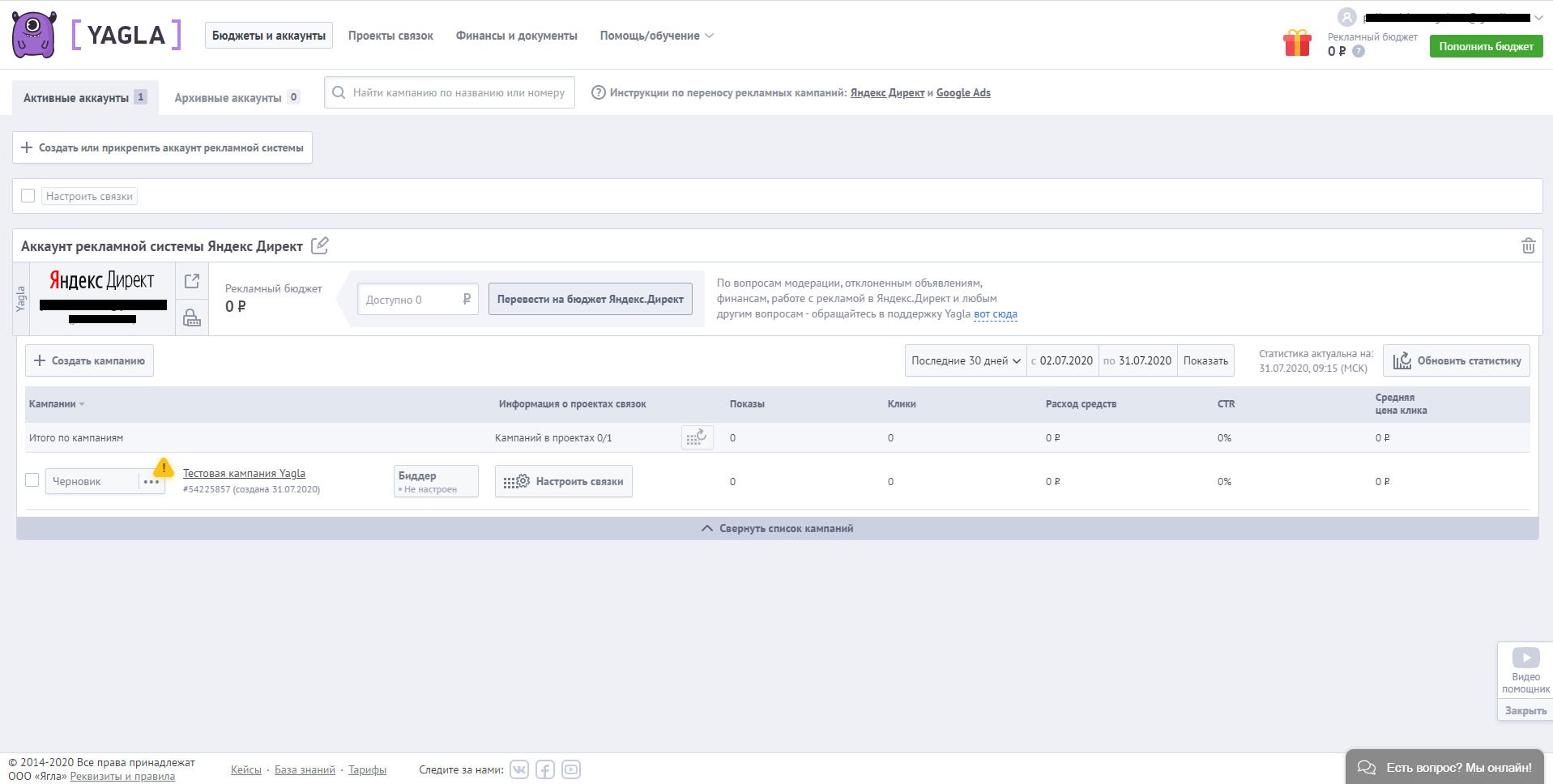Switch to Архивные аккаунты tab

[x=237, y=98]
